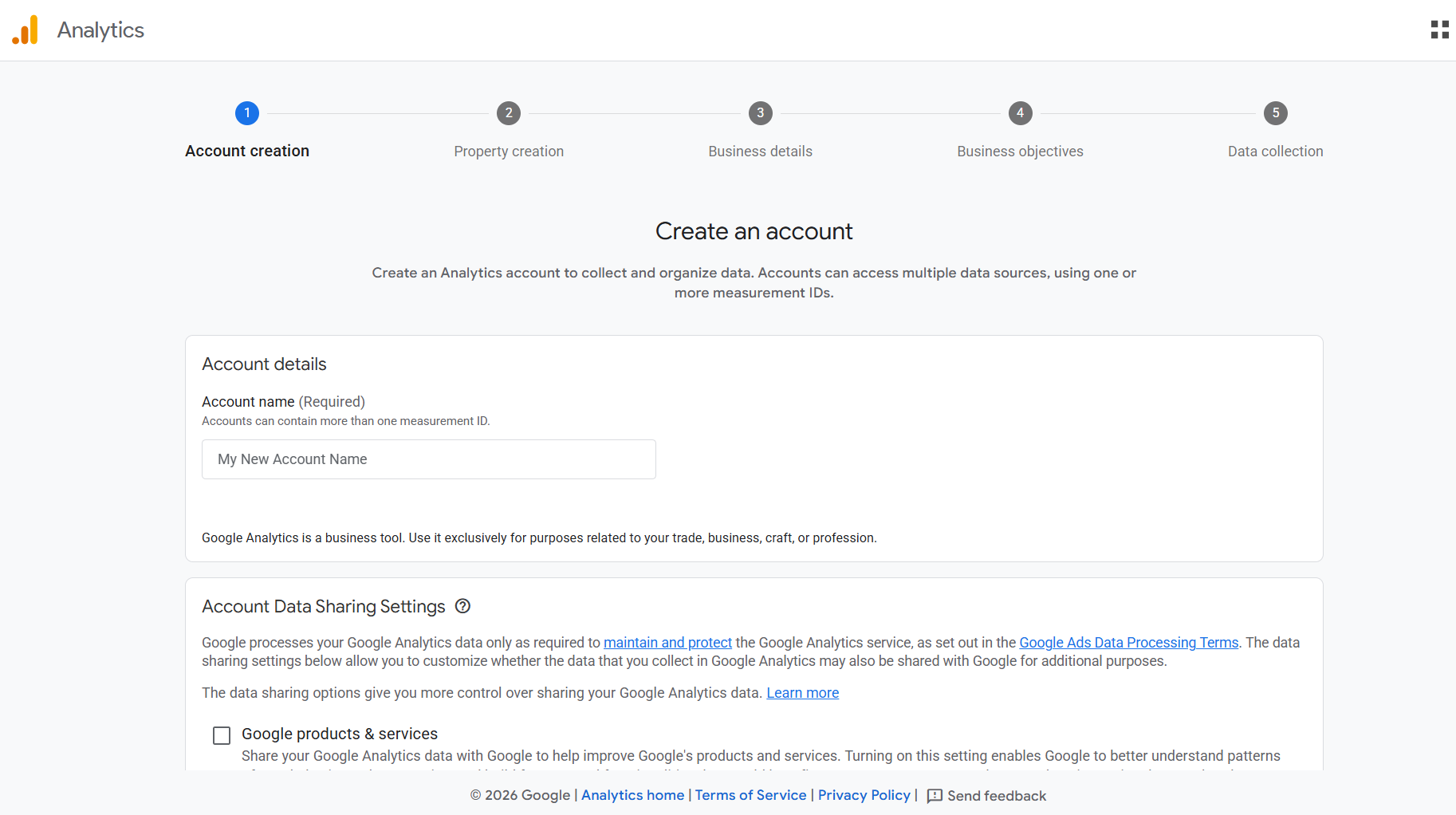Go to the Property creation step label
The width and height of the screenshot is (1456, 815).
(x=509, y=152)
